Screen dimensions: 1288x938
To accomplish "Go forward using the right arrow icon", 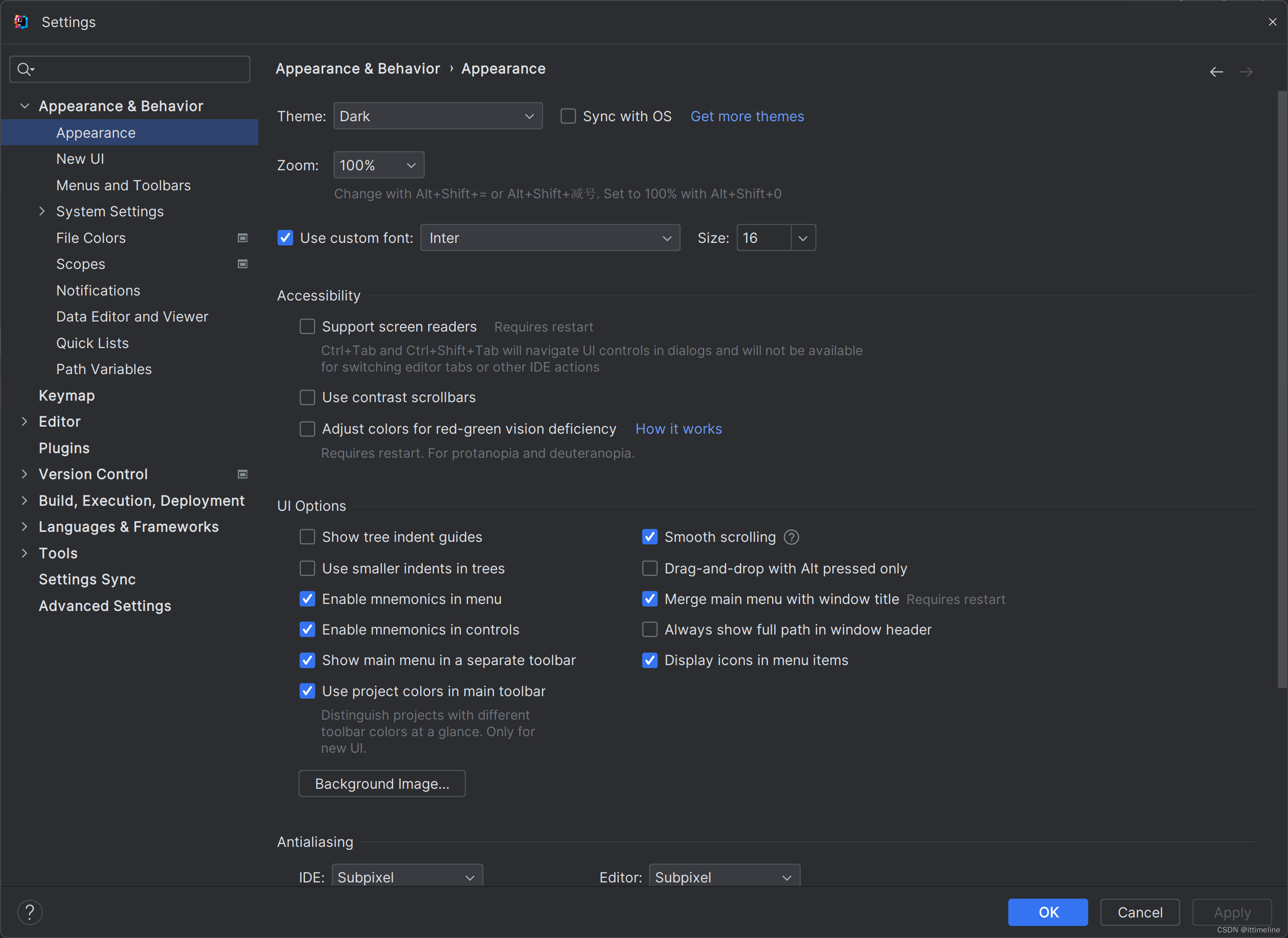I will pos(1246,72).
